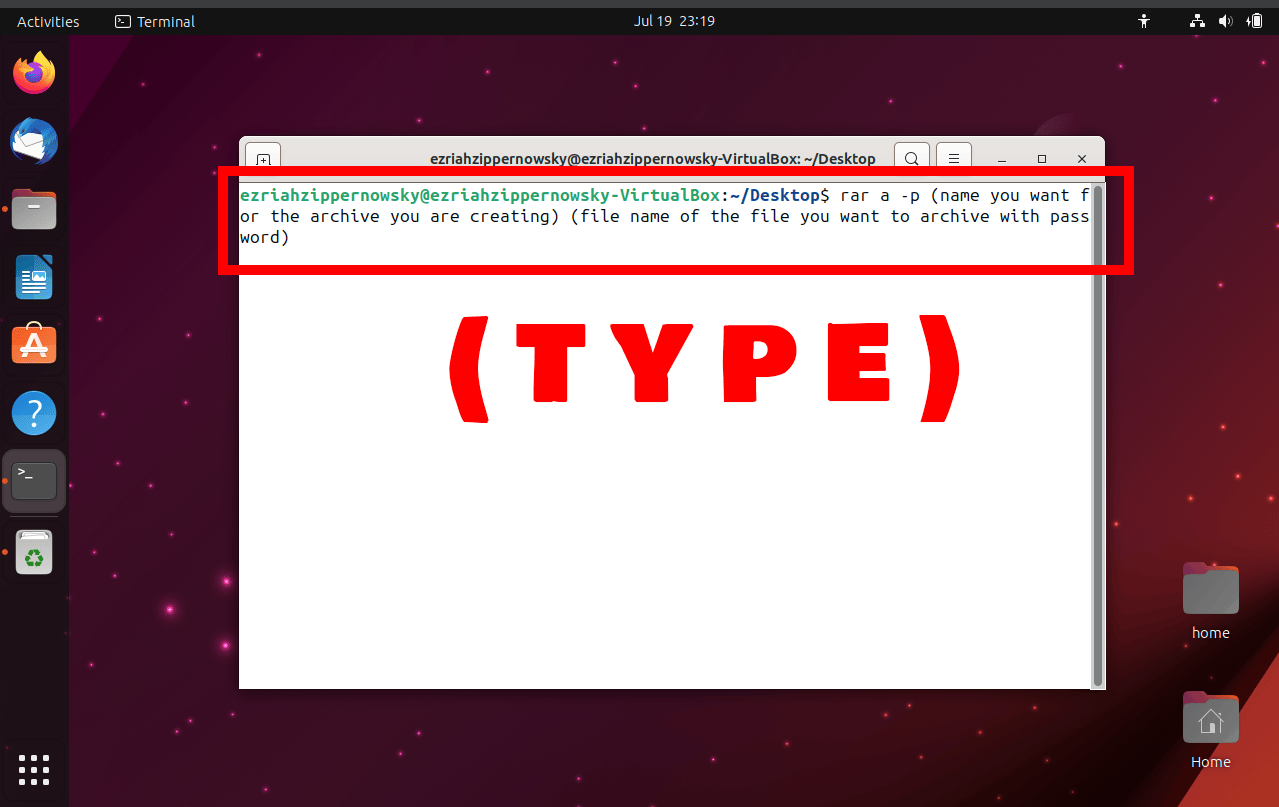Image resolution: width=1279 pixels, height=807 pixels.
Task: Launch Firefox from the dock
Action: pos(34,72)
